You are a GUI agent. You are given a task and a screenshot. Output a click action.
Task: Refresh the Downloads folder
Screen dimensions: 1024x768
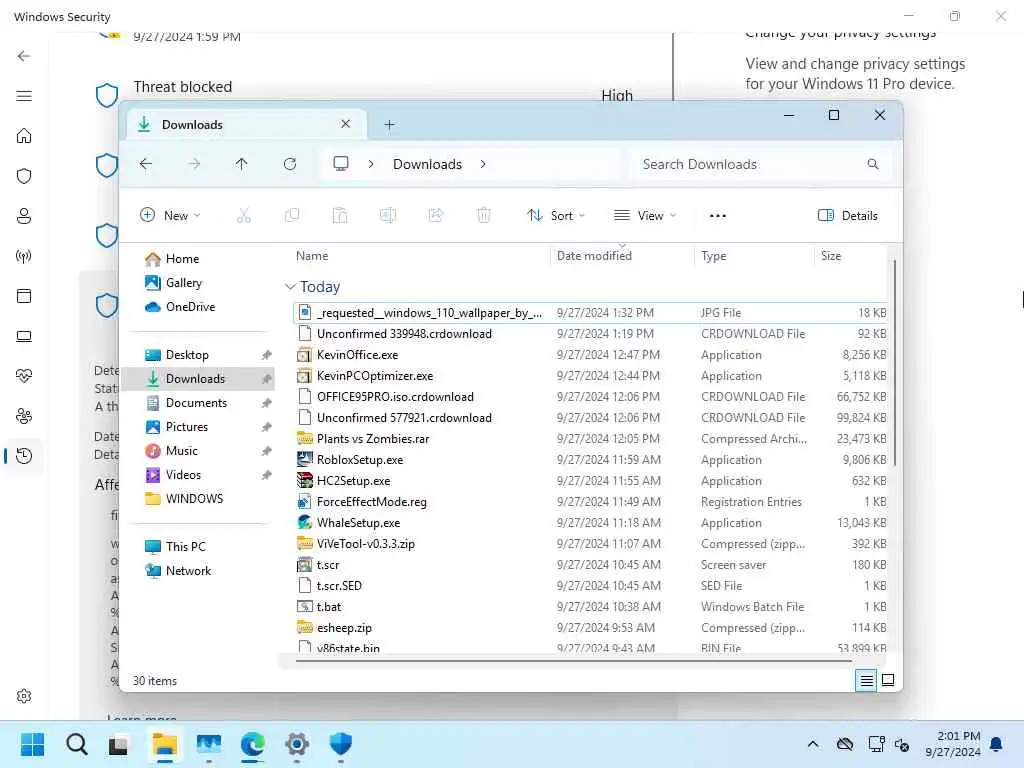click(x=290, y=164)
